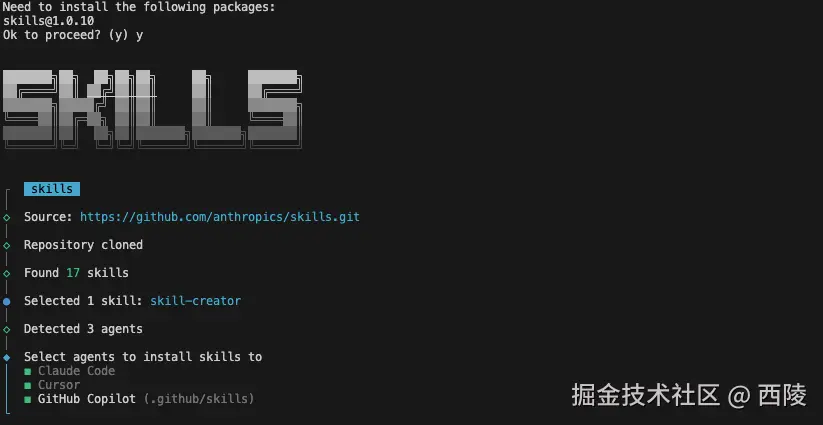Viewport: 823px width, 425px height.
Task: Click the SKILLS ASCII art logo
Action: pos(153,109)
